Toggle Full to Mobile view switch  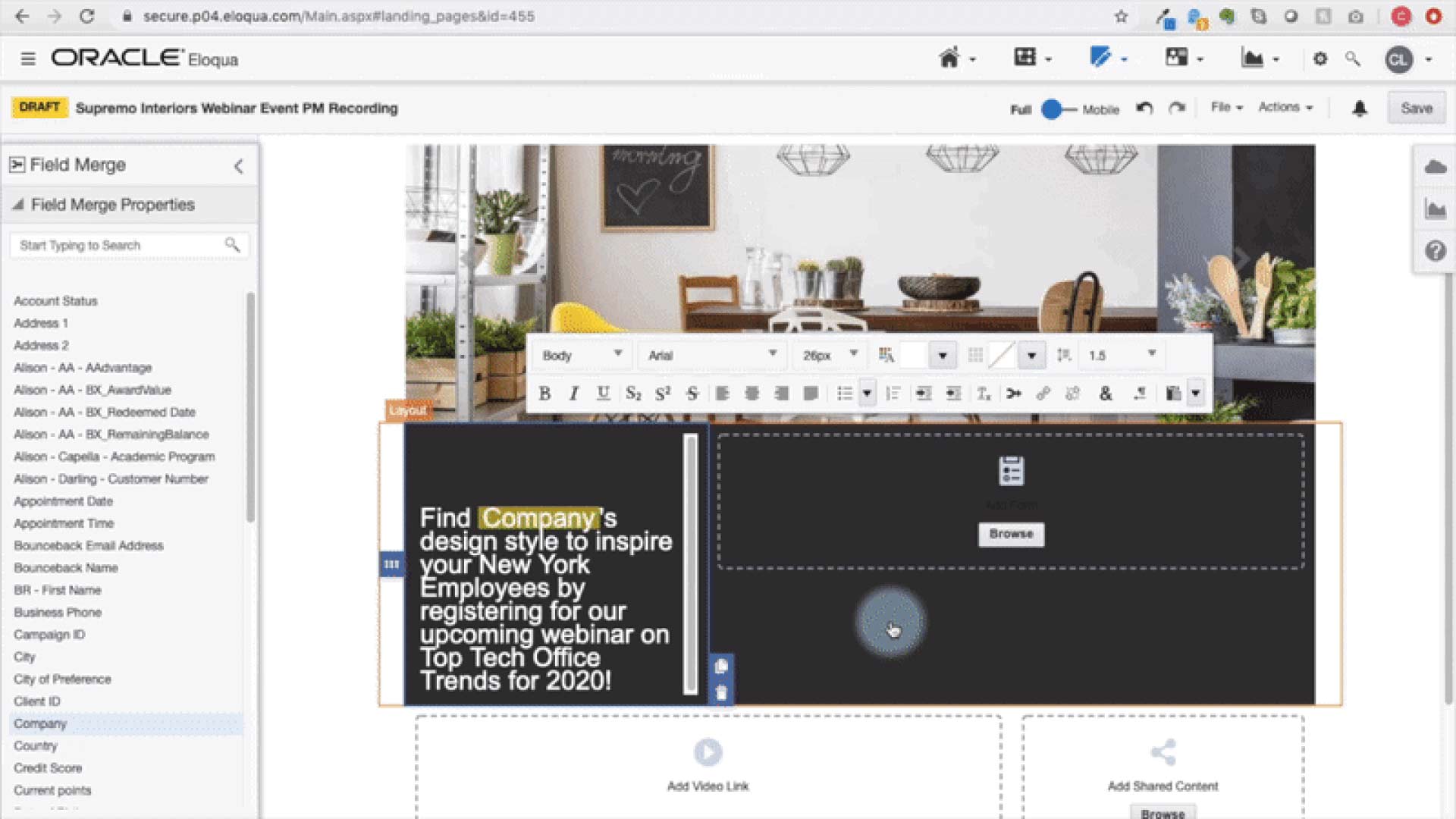pos(1054,108)
